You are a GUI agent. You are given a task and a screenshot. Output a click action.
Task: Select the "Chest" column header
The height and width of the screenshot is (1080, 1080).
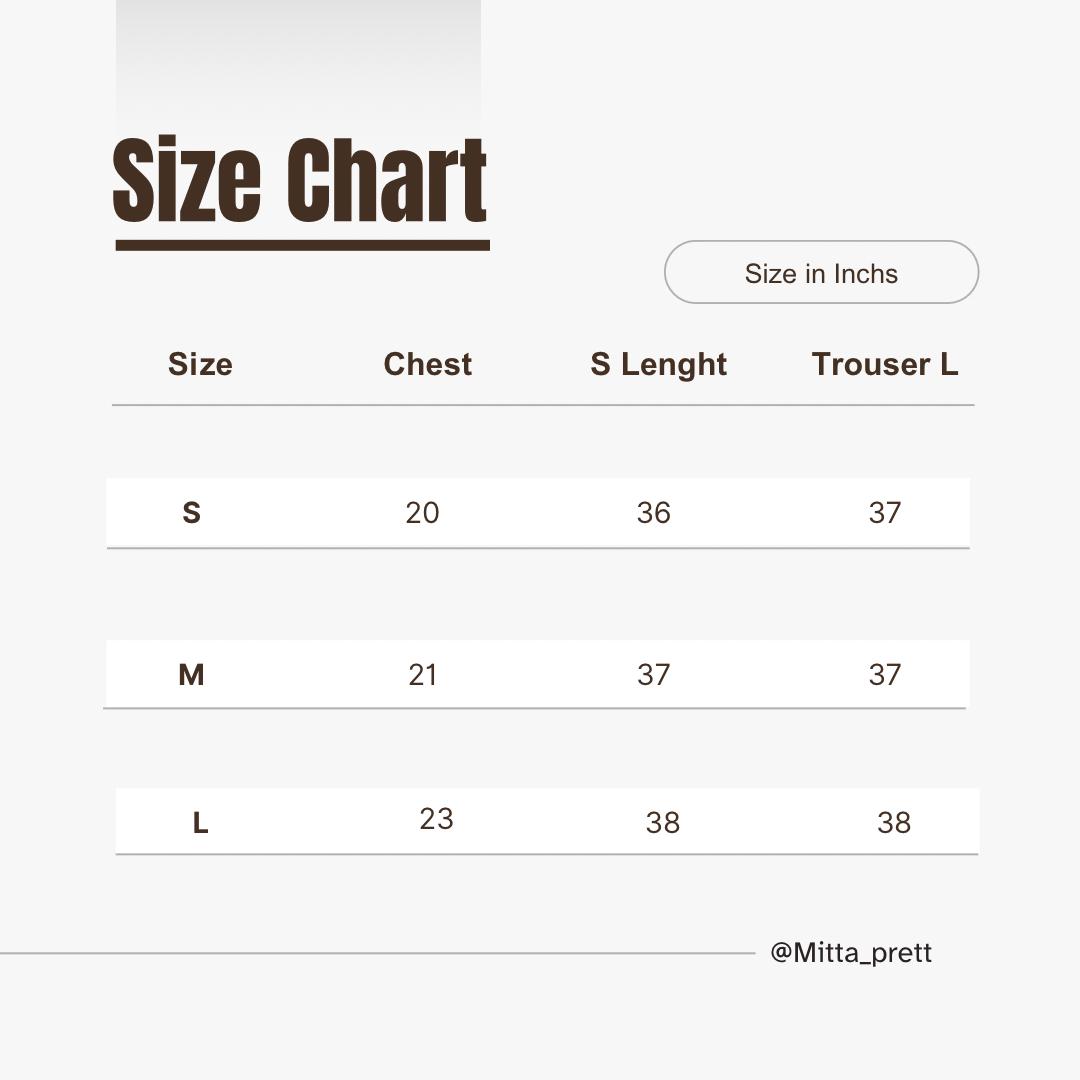(x=427, y=364)
